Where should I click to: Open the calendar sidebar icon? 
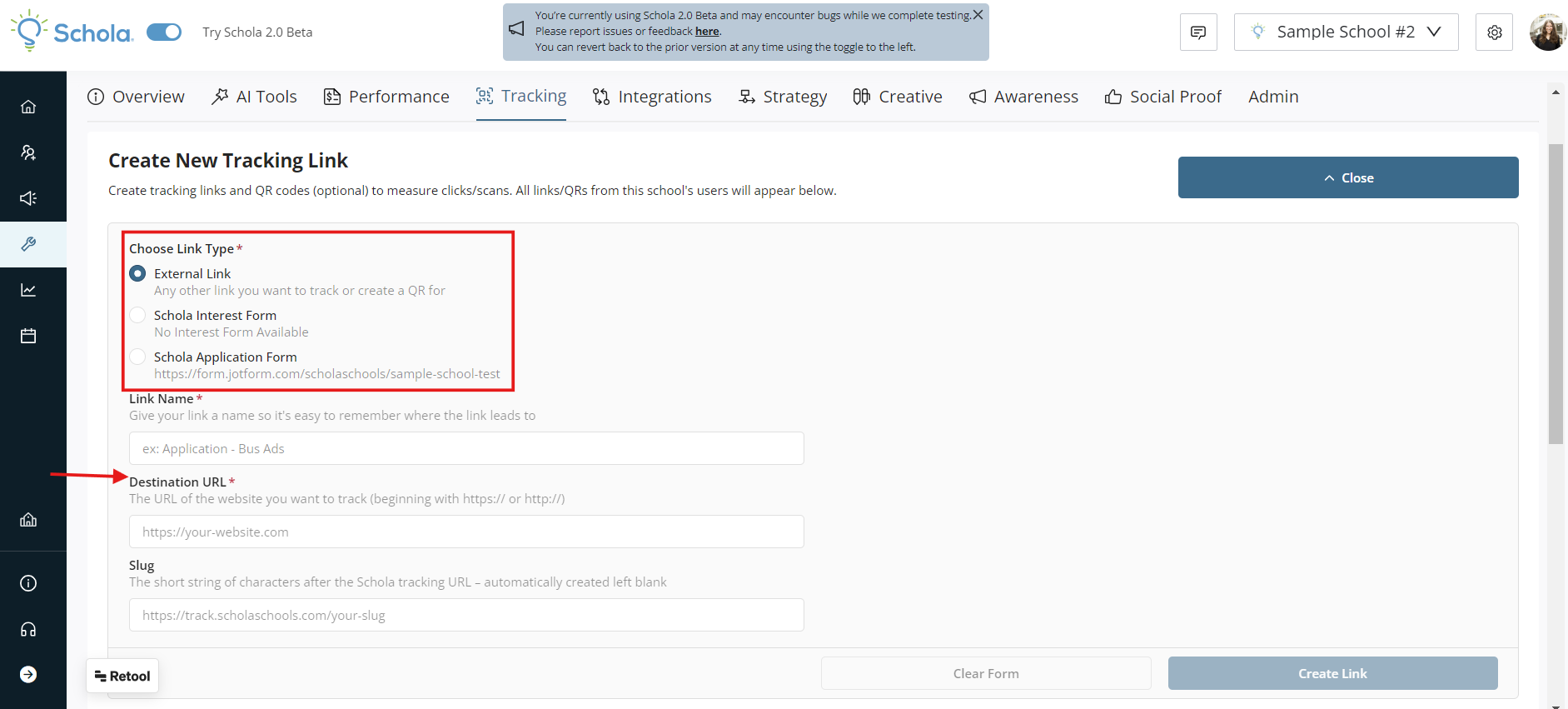[28, 336]
